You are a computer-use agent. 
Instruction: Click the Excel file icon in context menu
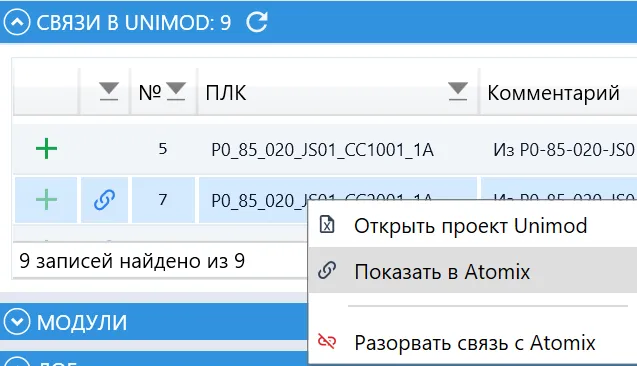327,225
